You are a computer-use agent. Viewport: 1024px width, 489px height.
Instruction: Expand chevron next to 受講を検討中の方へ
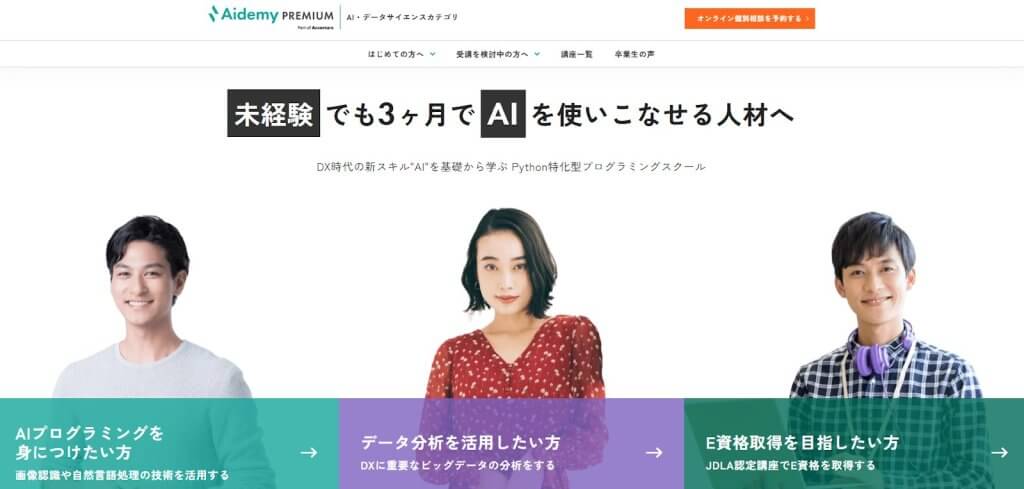(537, 54)
